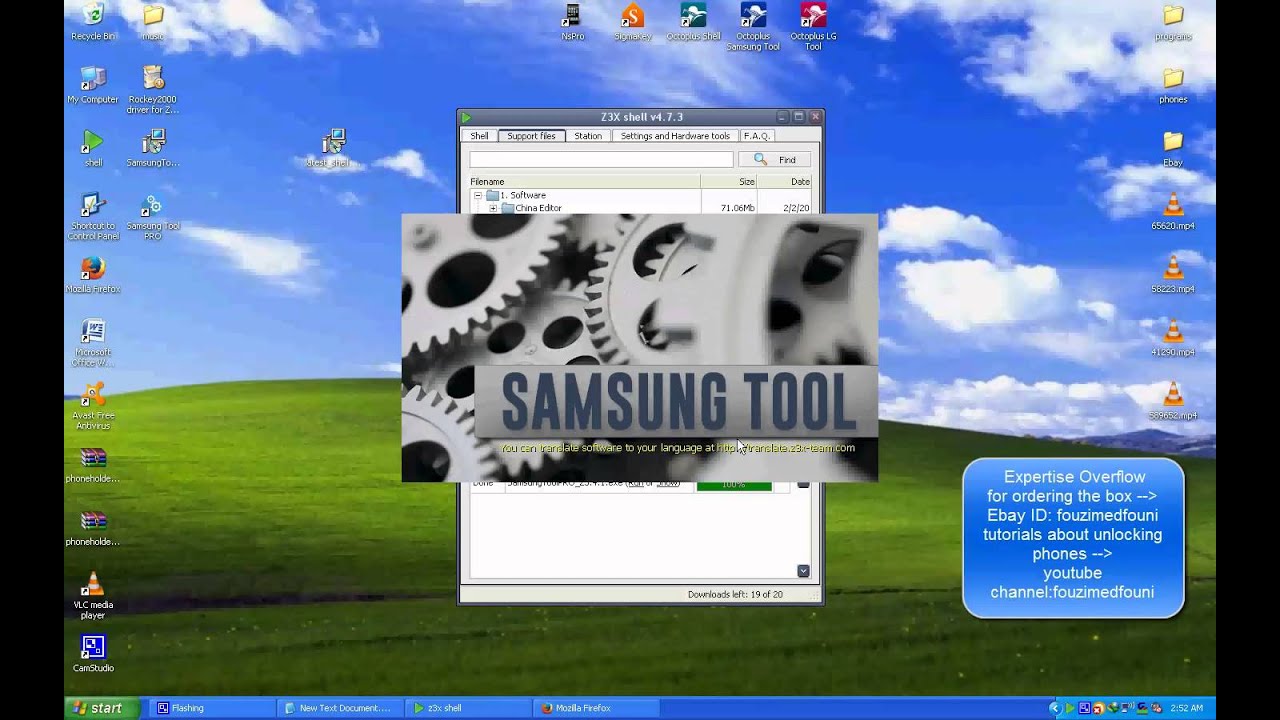Switch to Mozilla Firefox taskbar item
The width and height of the screenshot is (1280, 720).
click(595, 708)
